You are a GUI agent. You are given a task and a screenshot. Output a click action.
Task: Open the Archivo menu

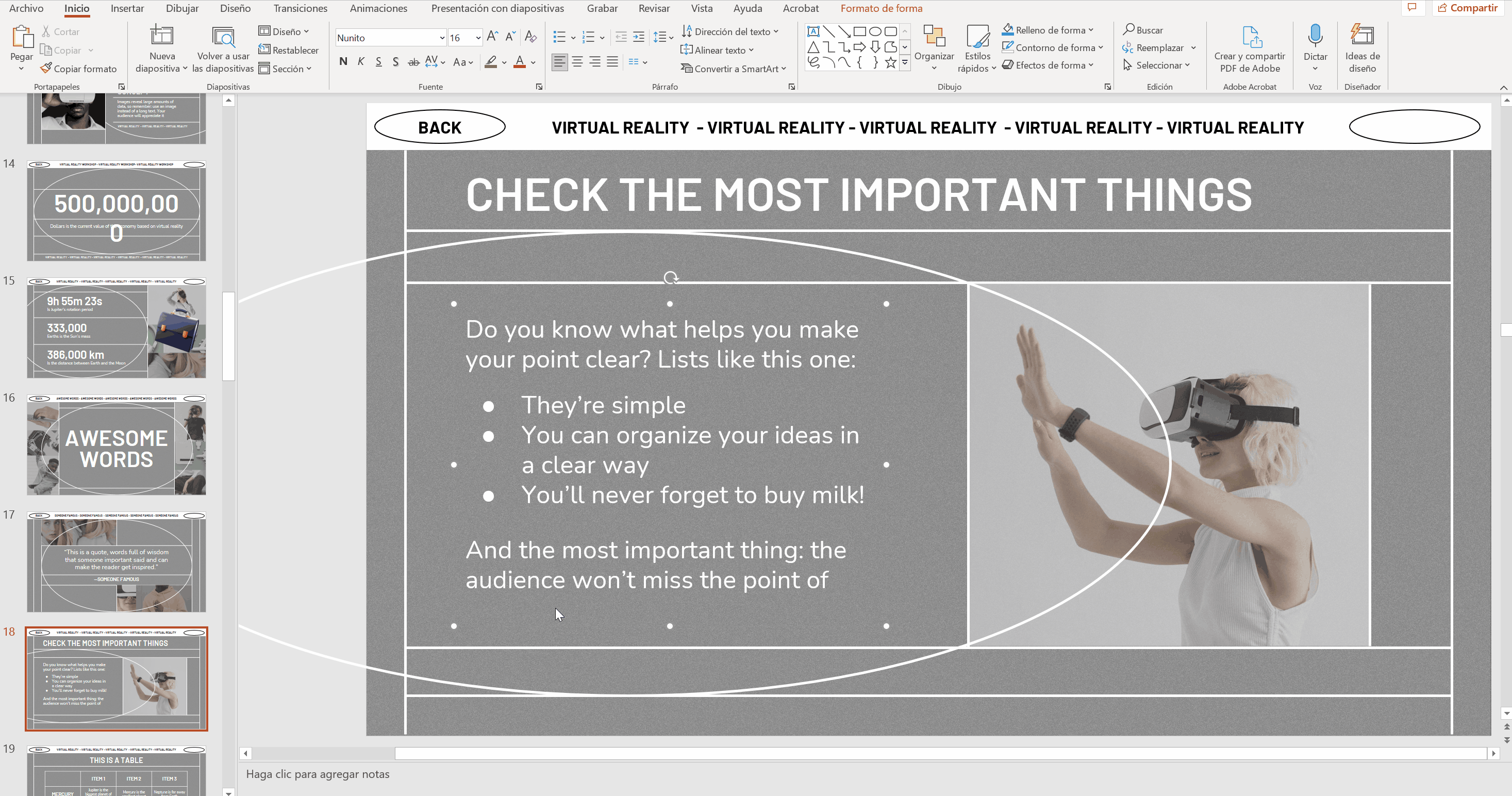click(26, 8)
